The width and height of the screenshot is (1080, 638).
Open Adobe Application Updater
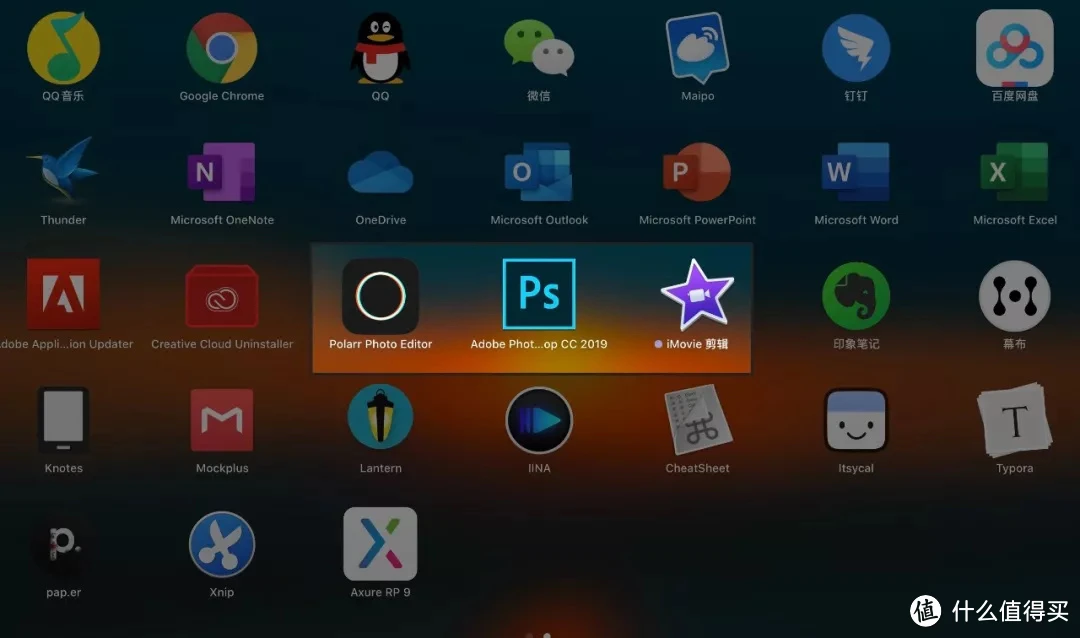(x=63, y=294)
